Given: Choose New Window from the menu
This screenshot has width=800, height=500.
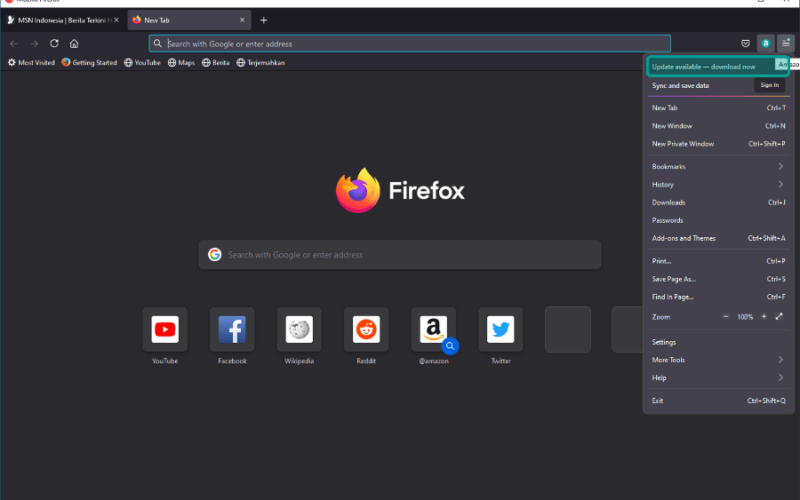Looking at the screenshot, I should coord(718,126).
